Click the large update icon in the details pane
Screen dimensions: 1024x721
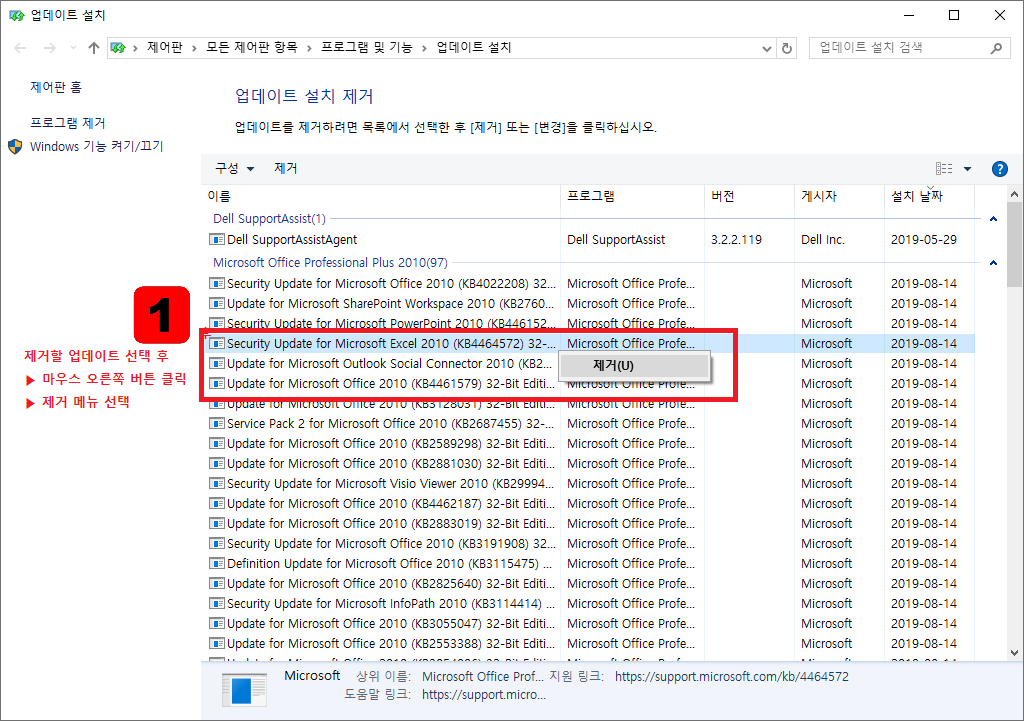(x=244, y=690)
